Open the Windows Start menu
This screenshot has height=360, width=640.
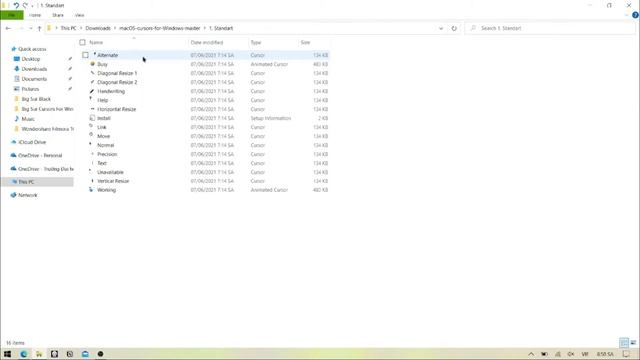tap(7, 354)
